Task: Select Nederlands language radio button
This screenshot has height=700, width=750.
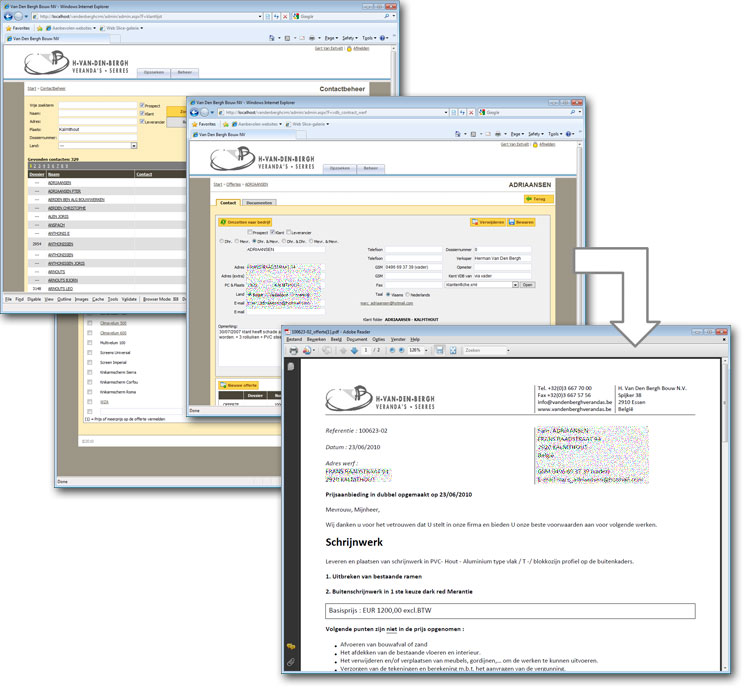Action: [408, 295]
